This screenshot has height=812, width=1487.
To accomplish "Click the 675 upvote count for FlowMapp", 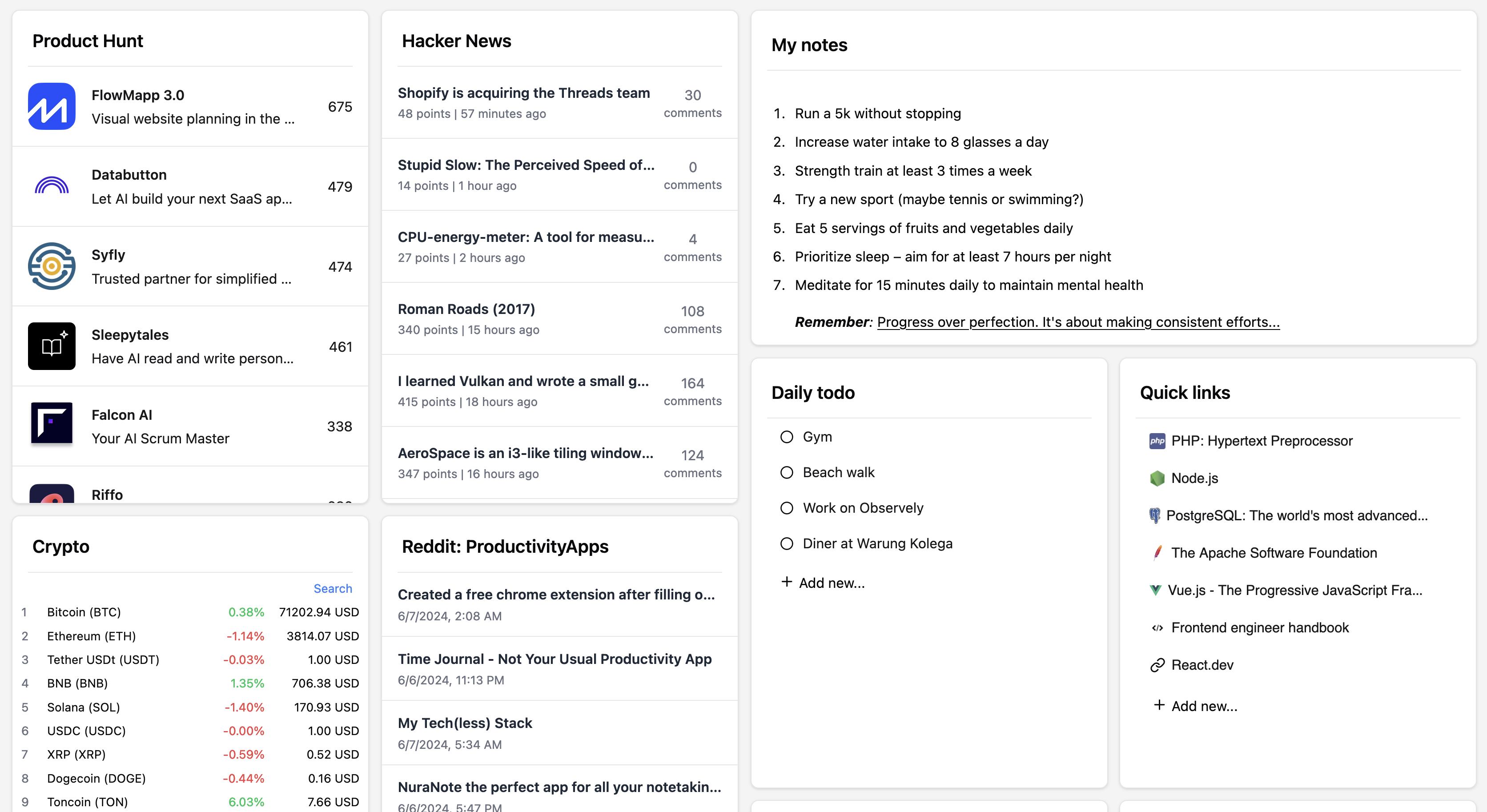I will tap(340, 107).
